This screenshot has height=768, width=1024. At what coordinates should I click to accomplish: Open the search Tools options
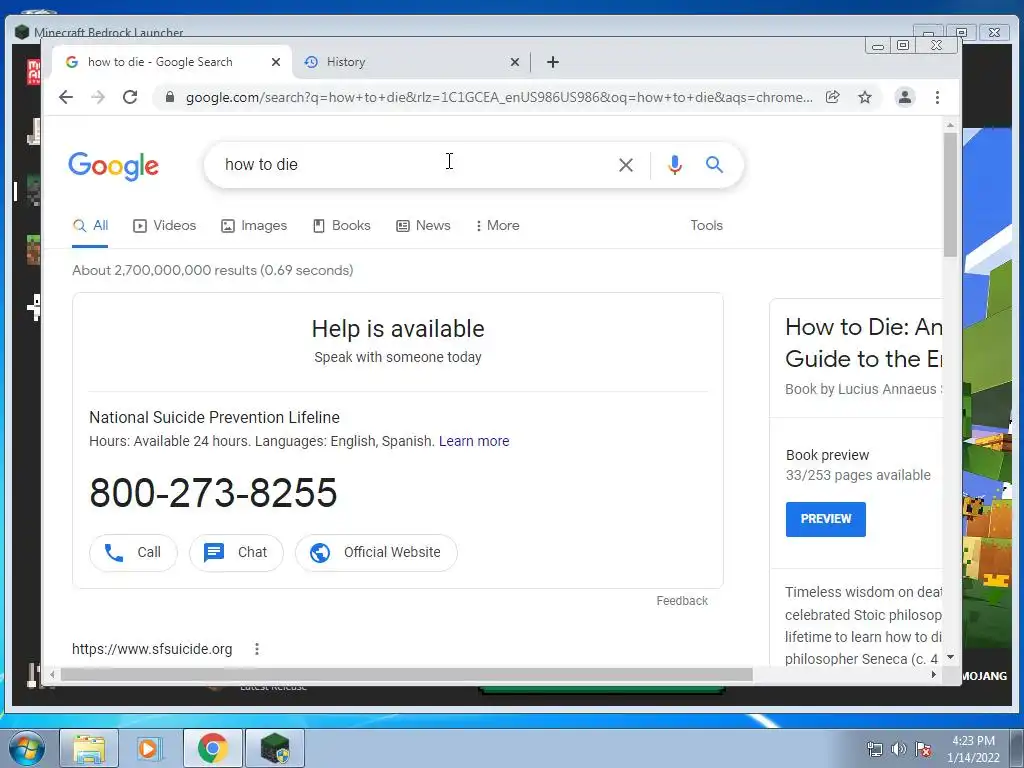(707, 225)
